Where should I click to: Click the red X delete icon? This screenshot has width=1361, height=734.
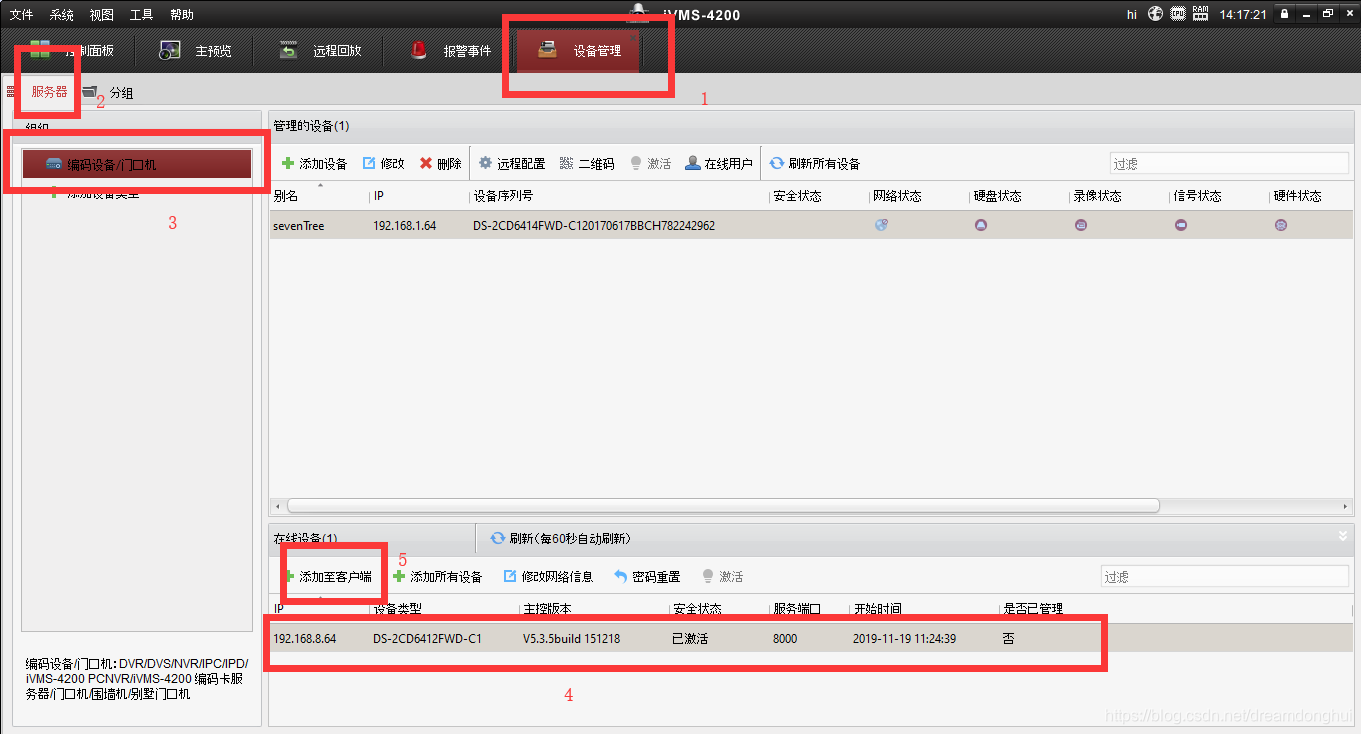(x=426, y=163)
